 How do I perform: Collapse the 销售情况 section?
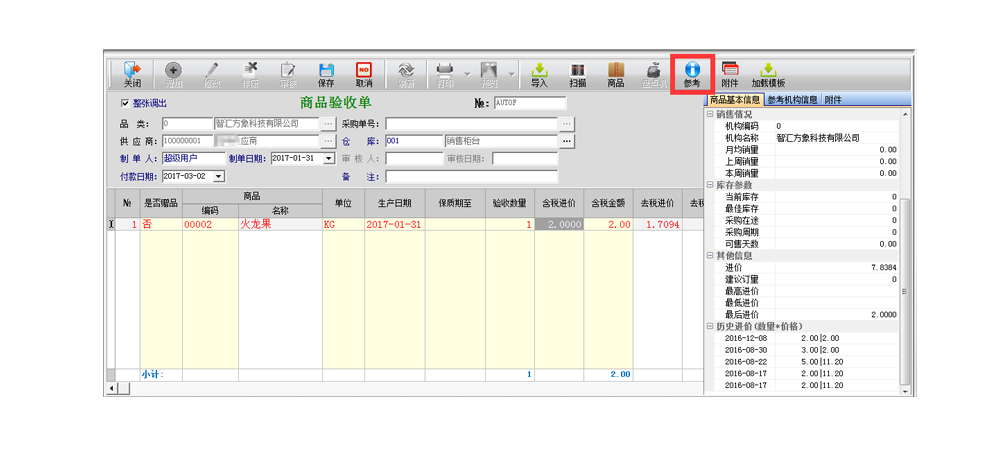pyautogui.click(x=710, y=114)
